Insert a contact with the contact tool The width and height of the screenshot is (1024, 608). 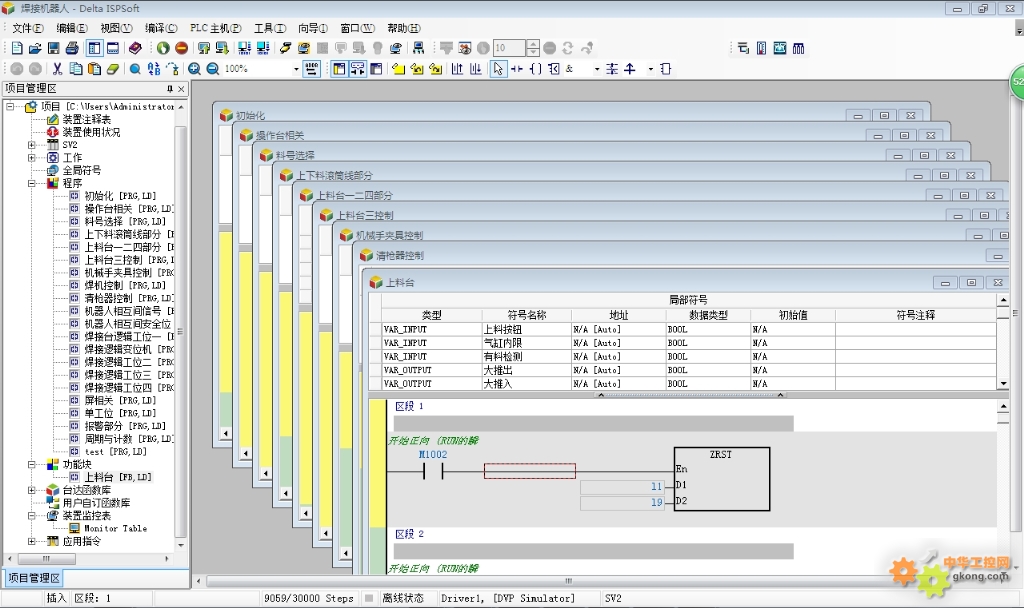click(517, 69)
